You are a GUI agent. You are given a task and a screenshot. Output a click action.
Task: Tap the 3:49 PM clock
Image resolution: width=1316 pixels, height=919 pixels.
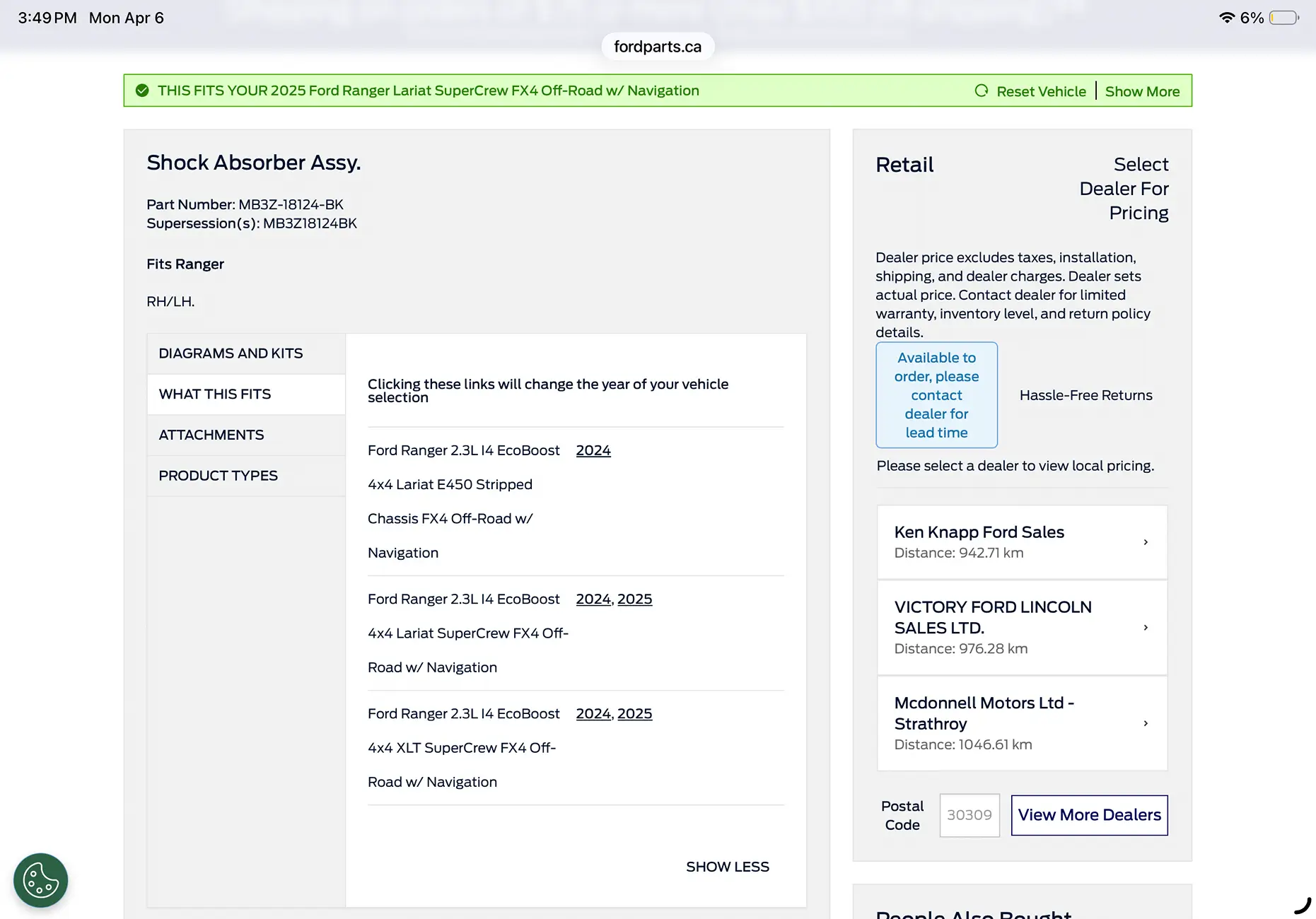(x=47, y=18)
